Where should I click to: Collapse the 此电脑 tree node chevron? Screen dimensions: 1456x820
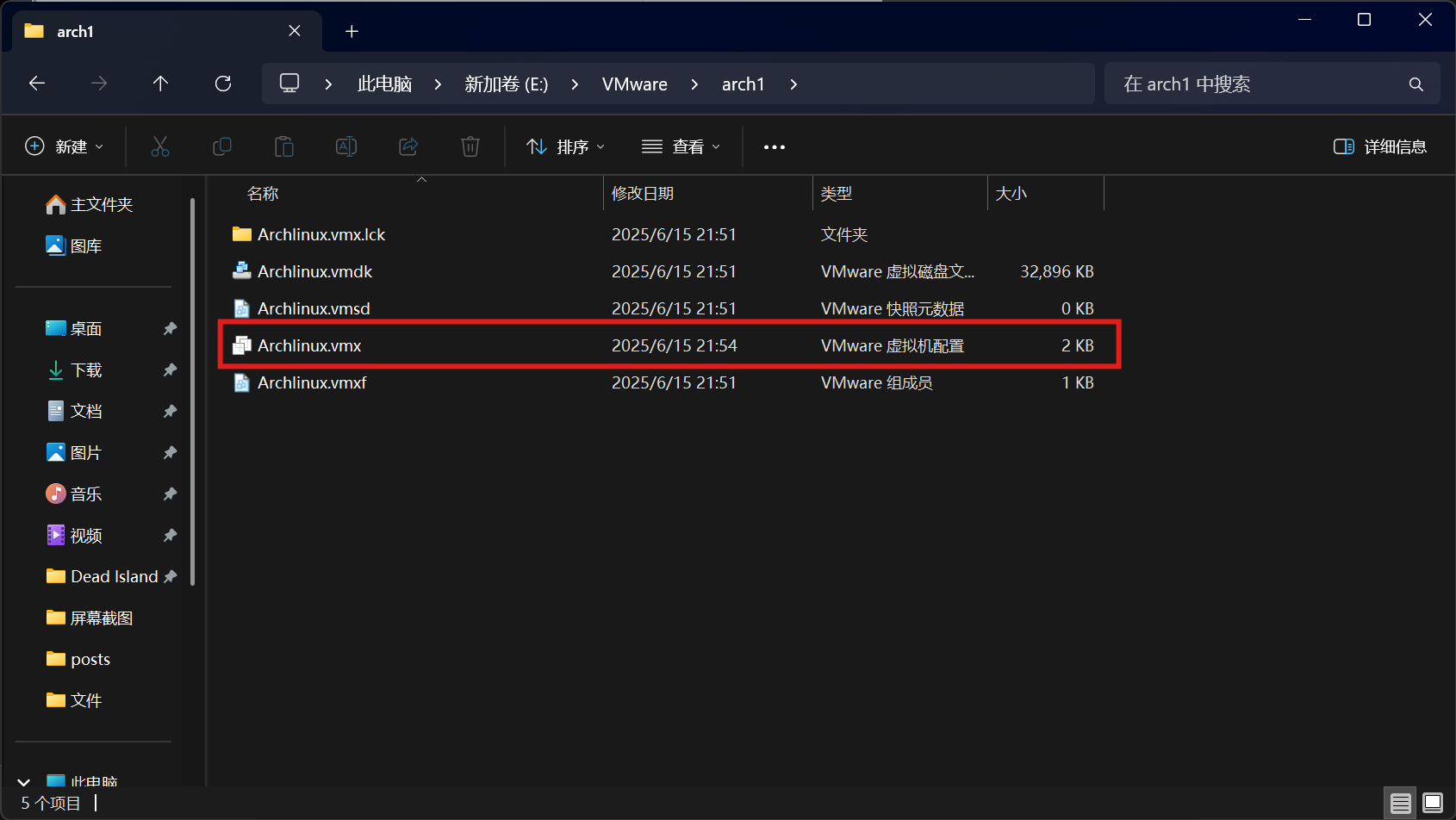24,782
